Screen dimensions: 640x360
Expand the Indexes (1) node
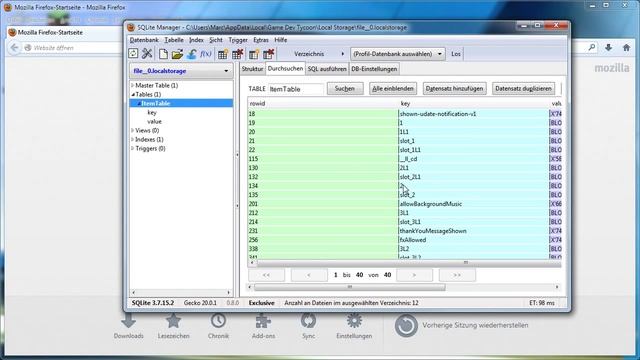[133, 139]
